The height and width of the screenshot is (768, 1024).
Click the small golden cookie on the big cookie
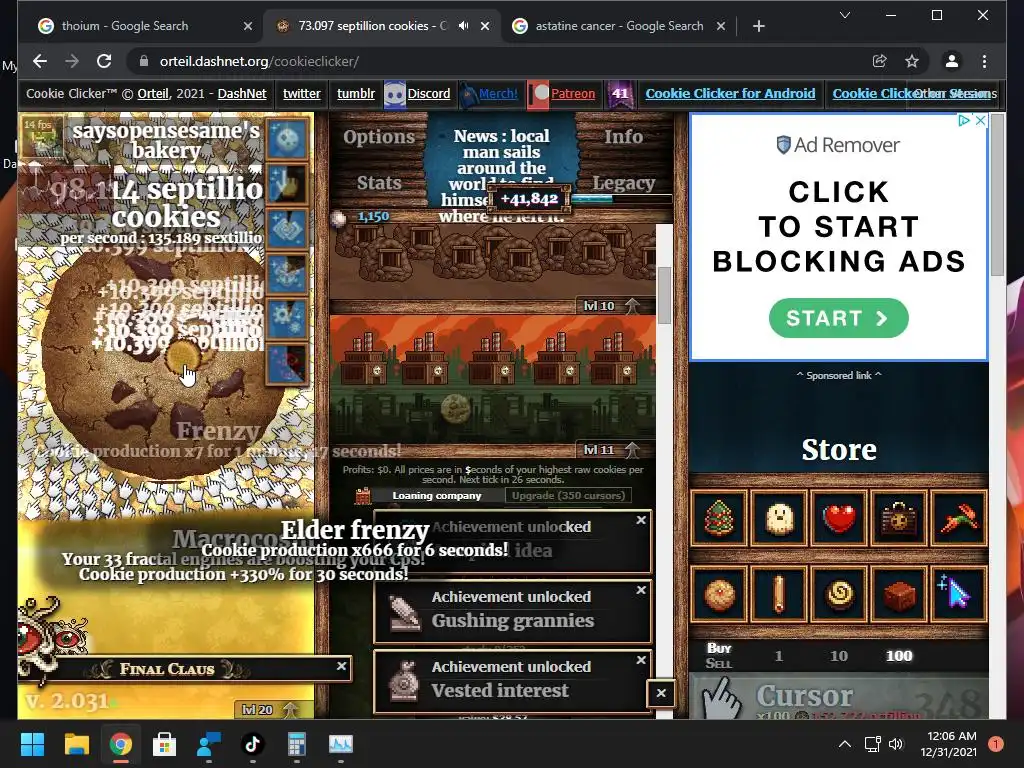point(183,357)
